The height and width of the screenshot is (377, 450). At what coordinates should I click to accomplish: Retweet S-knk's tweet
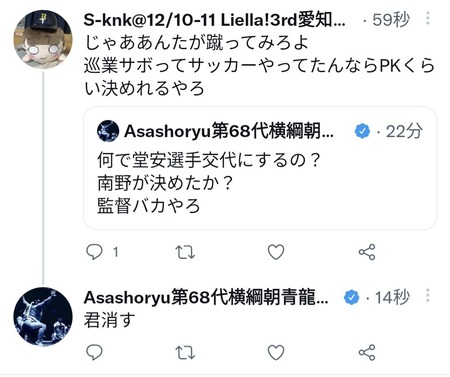(185, 252)
